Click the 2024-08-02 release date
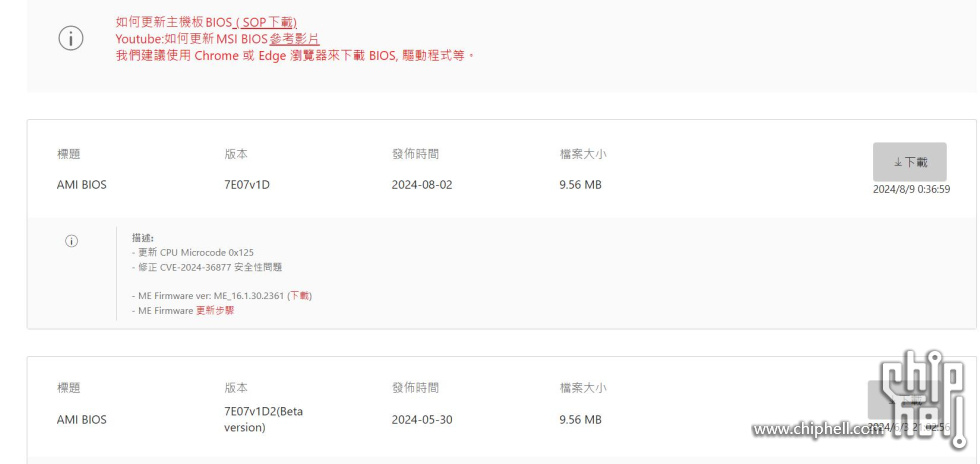The image size is (980, 464). [x=422, y=185]
